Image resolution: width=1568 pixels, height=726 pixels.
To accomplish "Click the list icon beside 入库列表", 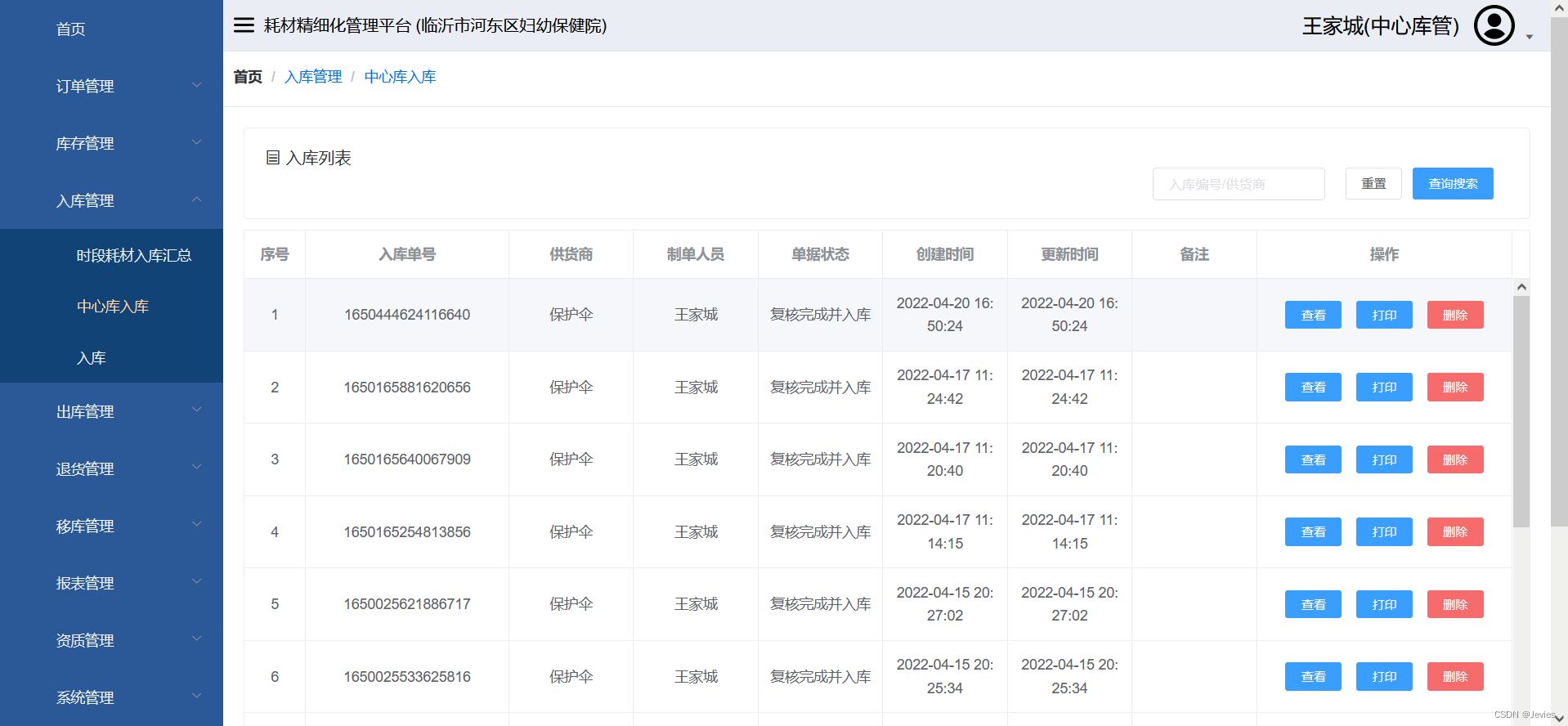I will 273,157.
